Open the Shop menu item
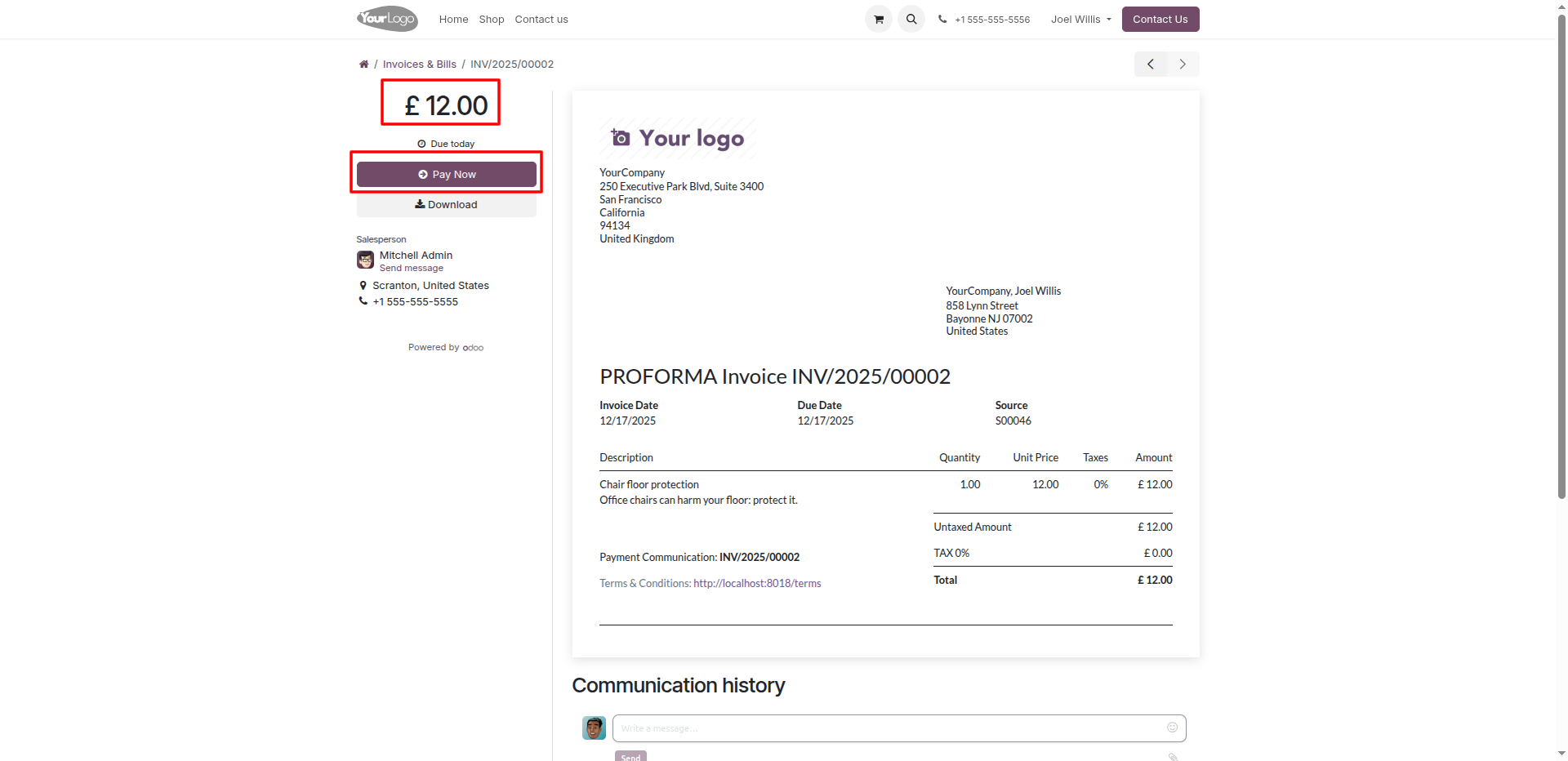The width and height of the screenshot is (1568, 761). [491, 20]
